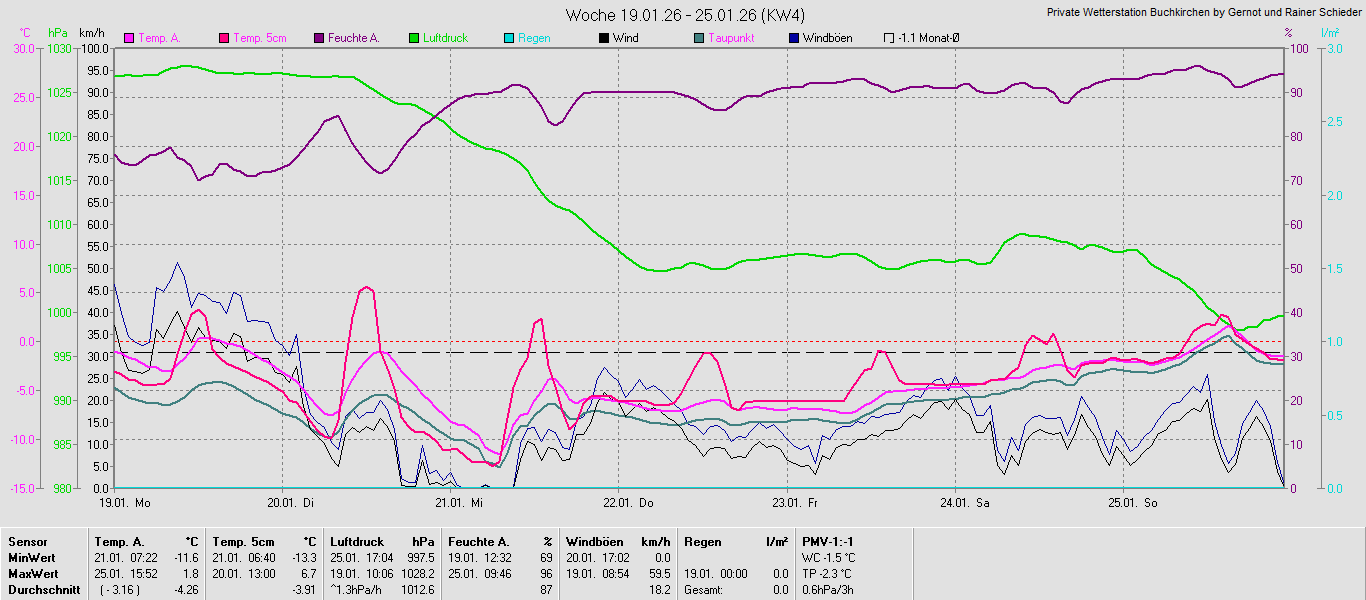The width and height of the screenshot is (1366, 600).
Task: Click the white -1.1 Monat-Ø legend box
Action: [x=889, y=38]
